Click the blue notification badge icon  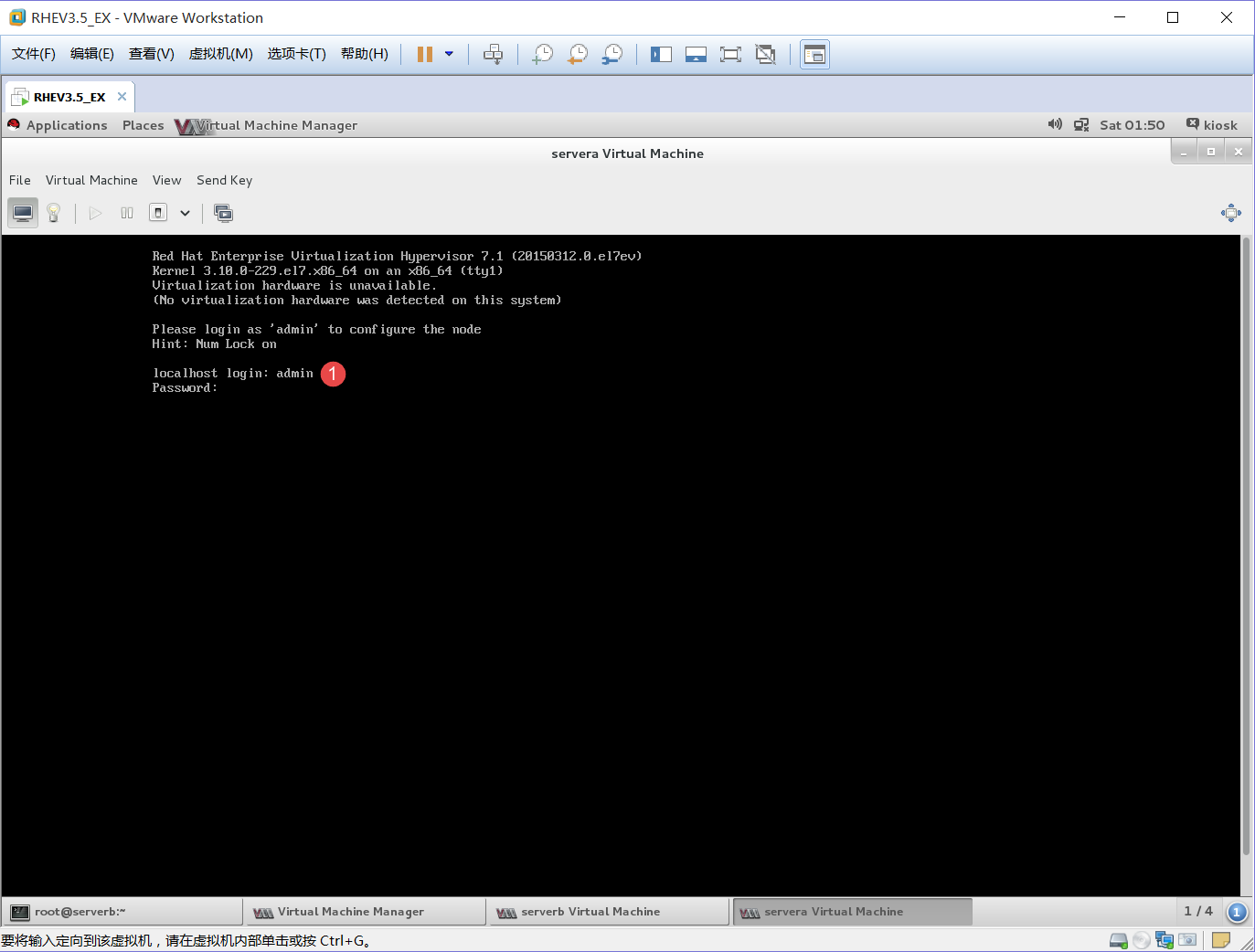click(x=1237, y=912)
